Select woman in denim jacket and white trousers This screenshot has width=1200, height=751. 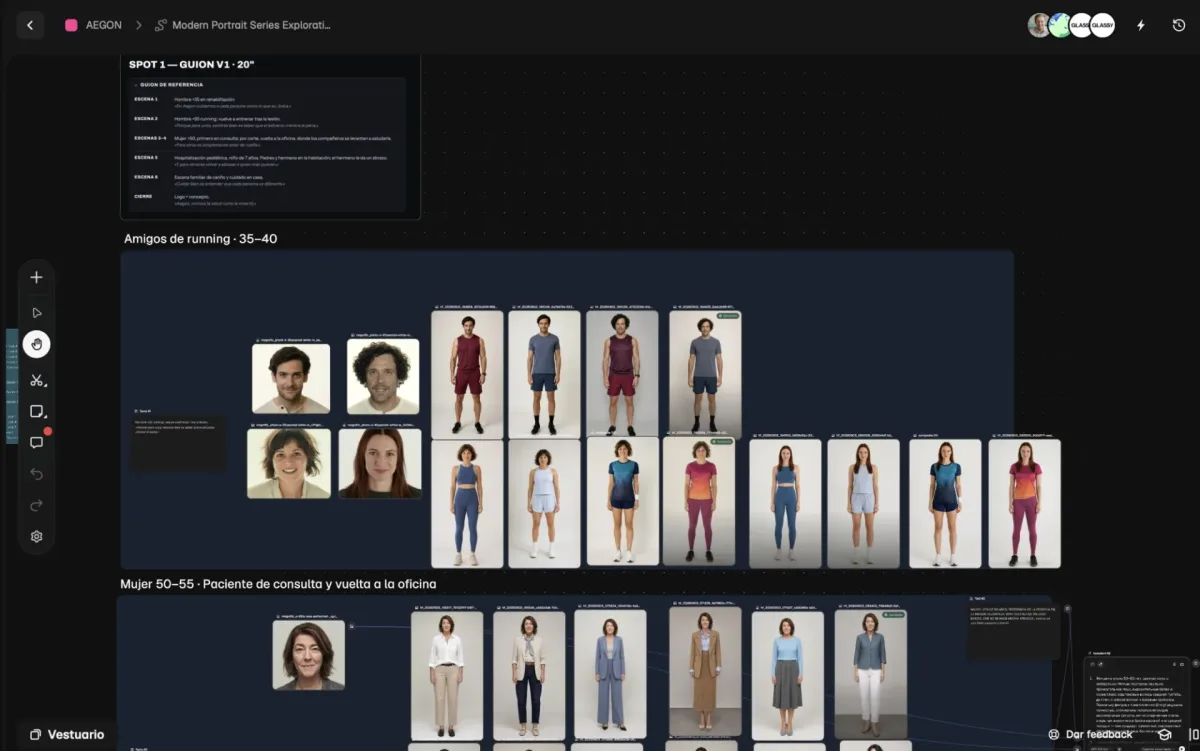[870, 675]
